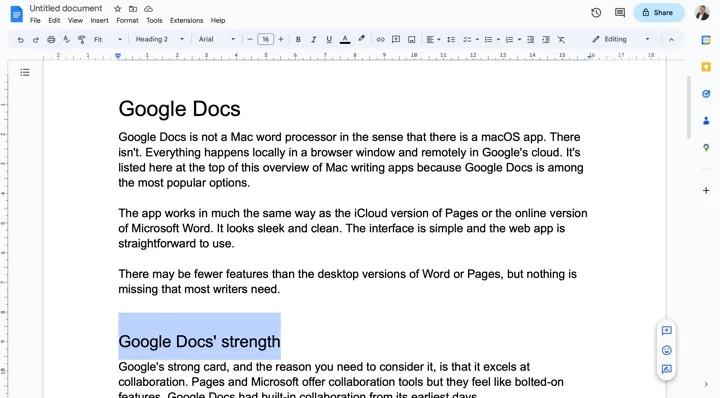The height and width of the screenshot is (398, 720).
Task: Open the Arial font dropdown
Action: point(216,39)
